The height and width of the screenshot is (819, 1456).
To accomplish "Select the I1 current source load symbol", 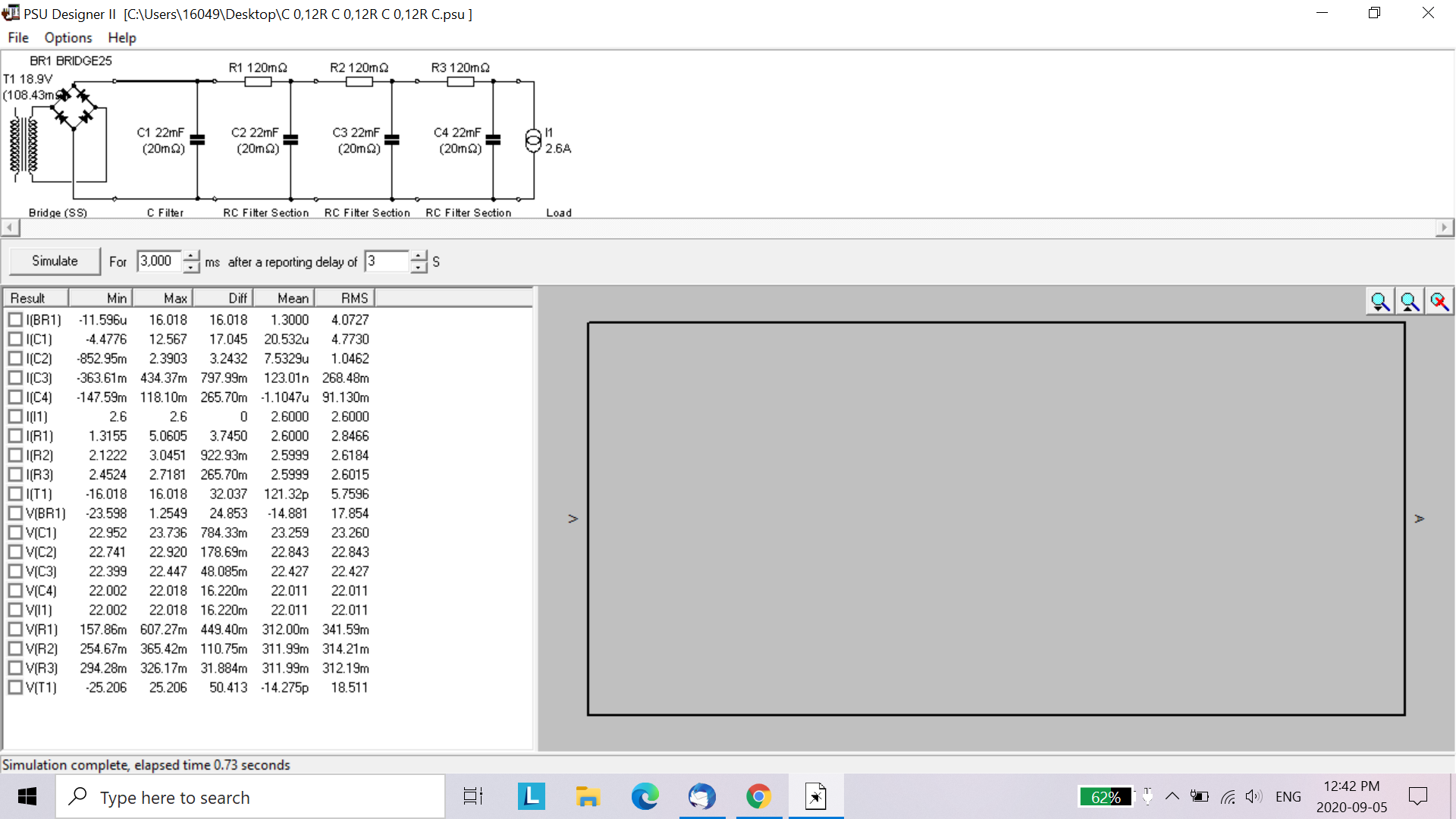I will 534,140.
